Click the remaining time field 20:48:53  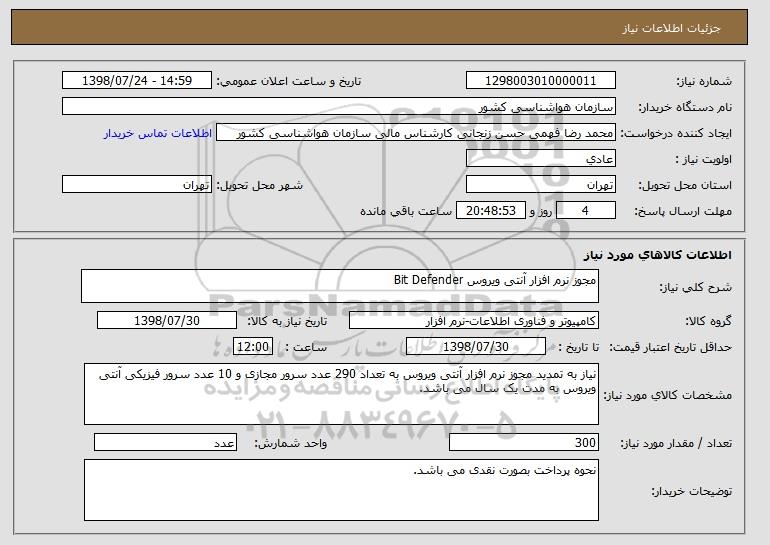pyautogui.click(x=491, y=211)
